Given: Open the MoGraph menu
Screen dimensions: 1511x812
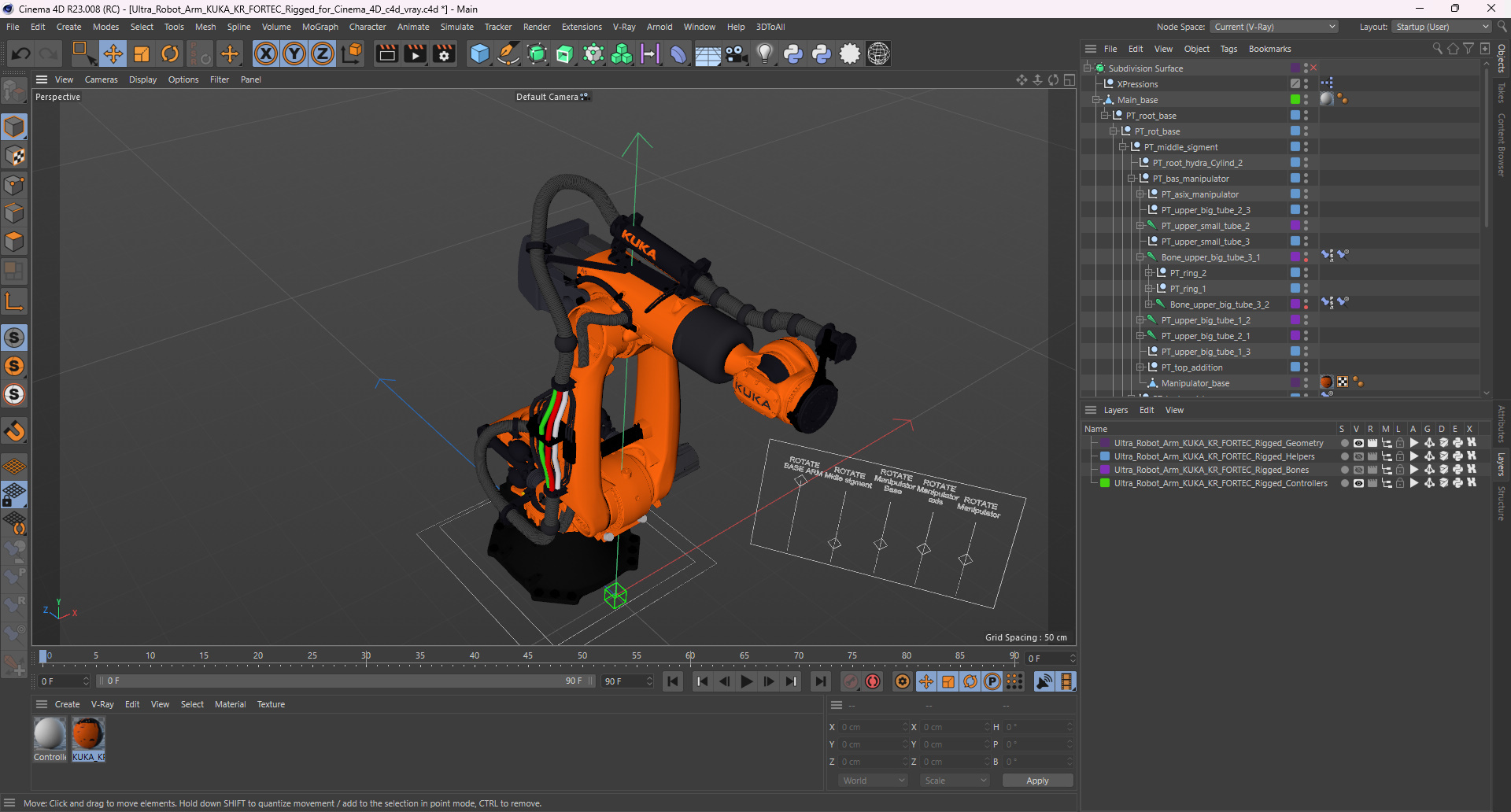Looking at the screenshot, I should click(320, 27).
